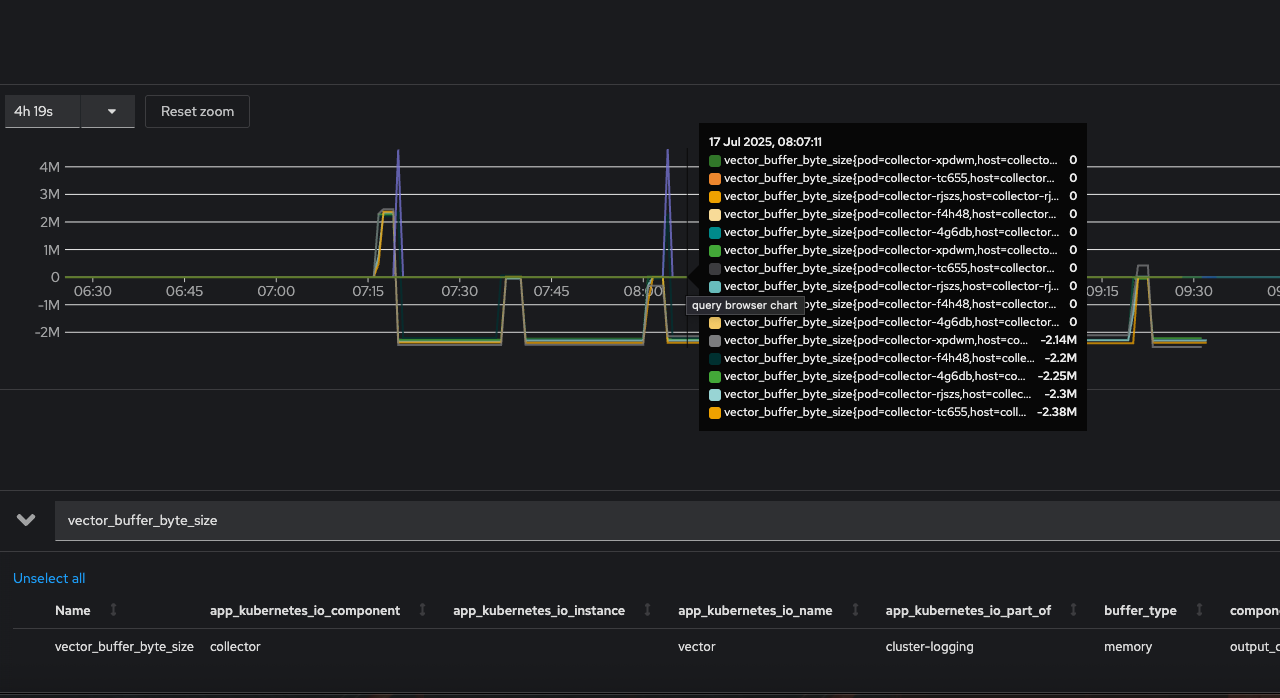Click the cluster-logging cell in the table
The image size is (1280, 698).
pos(929,647)
